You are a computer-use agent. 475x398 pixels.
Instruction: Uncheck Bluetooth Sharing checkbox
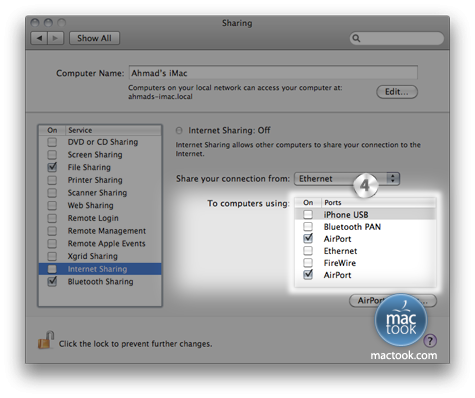tap(52, 281)
